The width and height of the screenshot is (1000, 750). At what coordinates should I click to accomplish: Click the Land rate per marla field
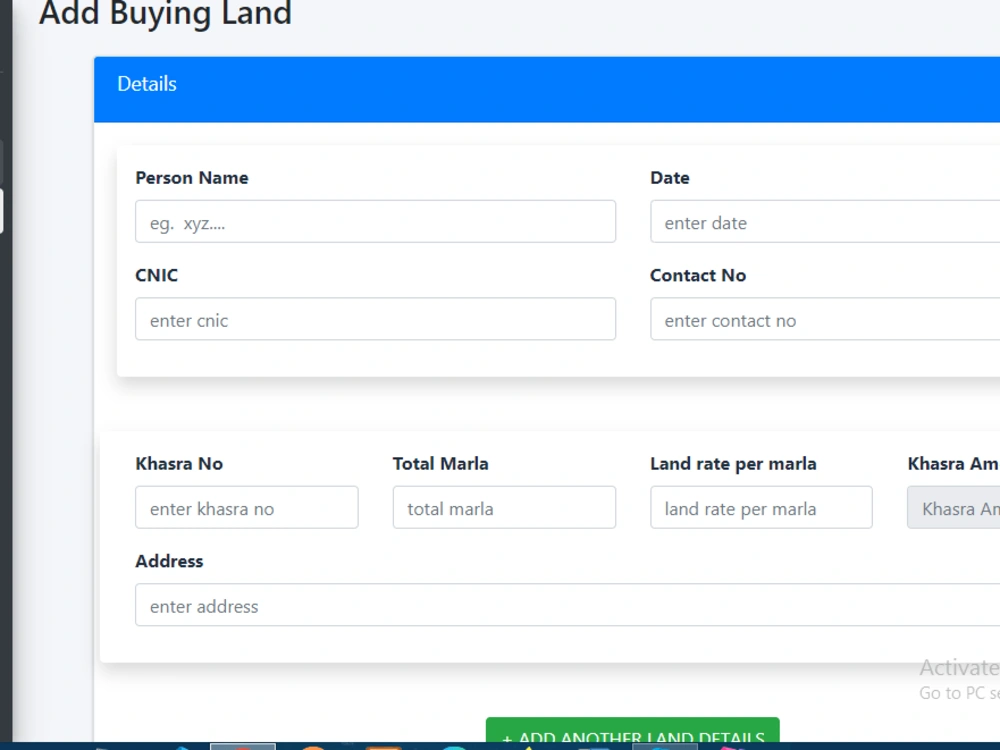(761, 508)
